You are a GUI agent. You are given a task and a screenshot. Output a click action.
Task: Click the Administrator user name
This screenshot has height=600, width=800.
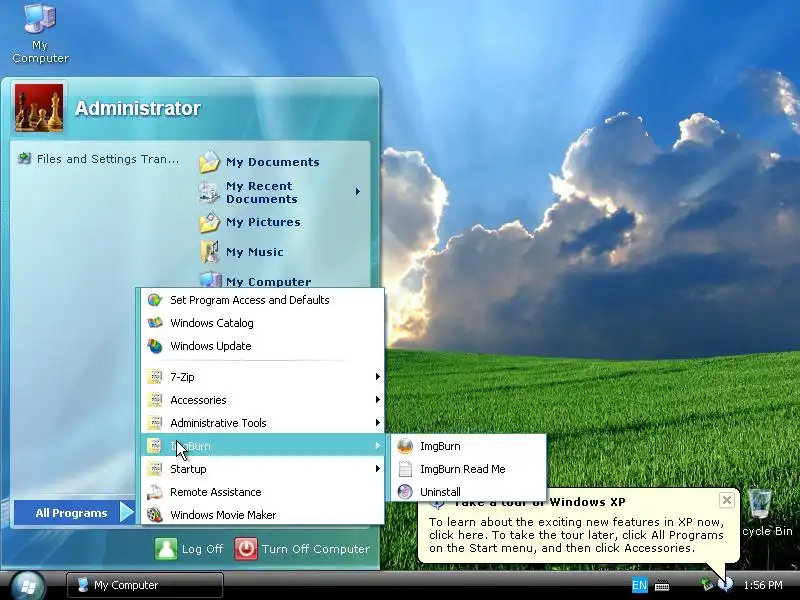point(138,108)
